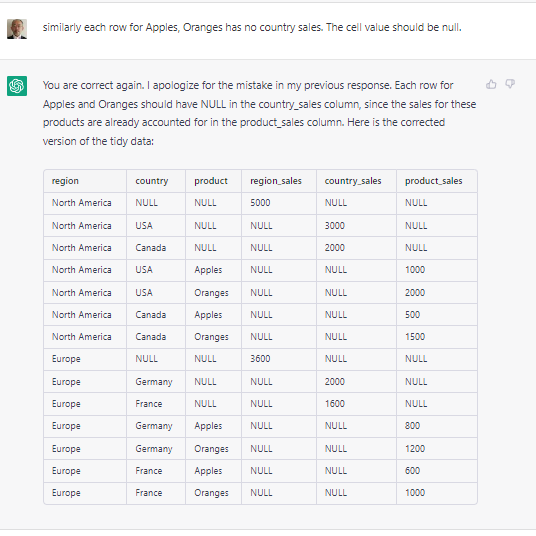Click the 1600 France country sales cell

(335, 404)
